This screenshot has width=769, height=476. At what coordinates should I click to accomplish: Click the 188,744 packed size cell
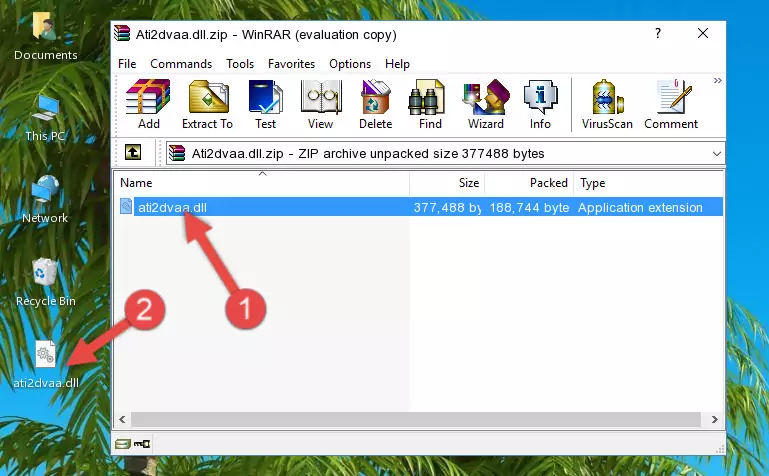click(x=529, y=207)
